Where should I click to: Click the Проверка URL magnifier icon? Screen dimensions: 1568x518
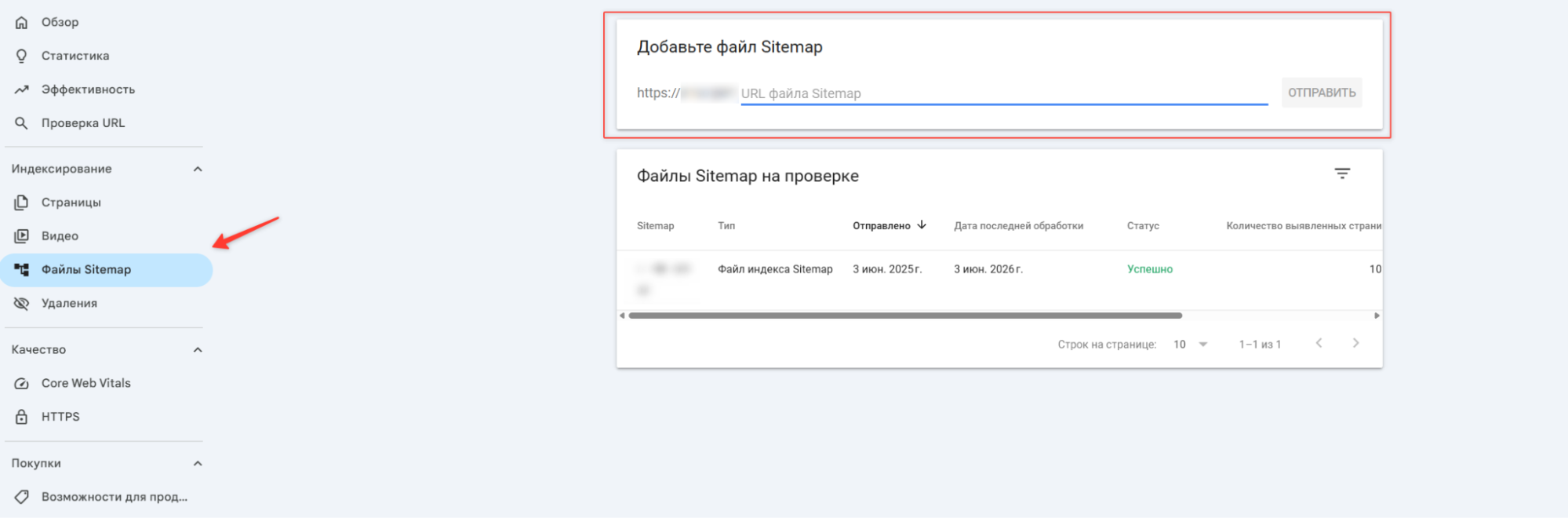pos(21,123)
